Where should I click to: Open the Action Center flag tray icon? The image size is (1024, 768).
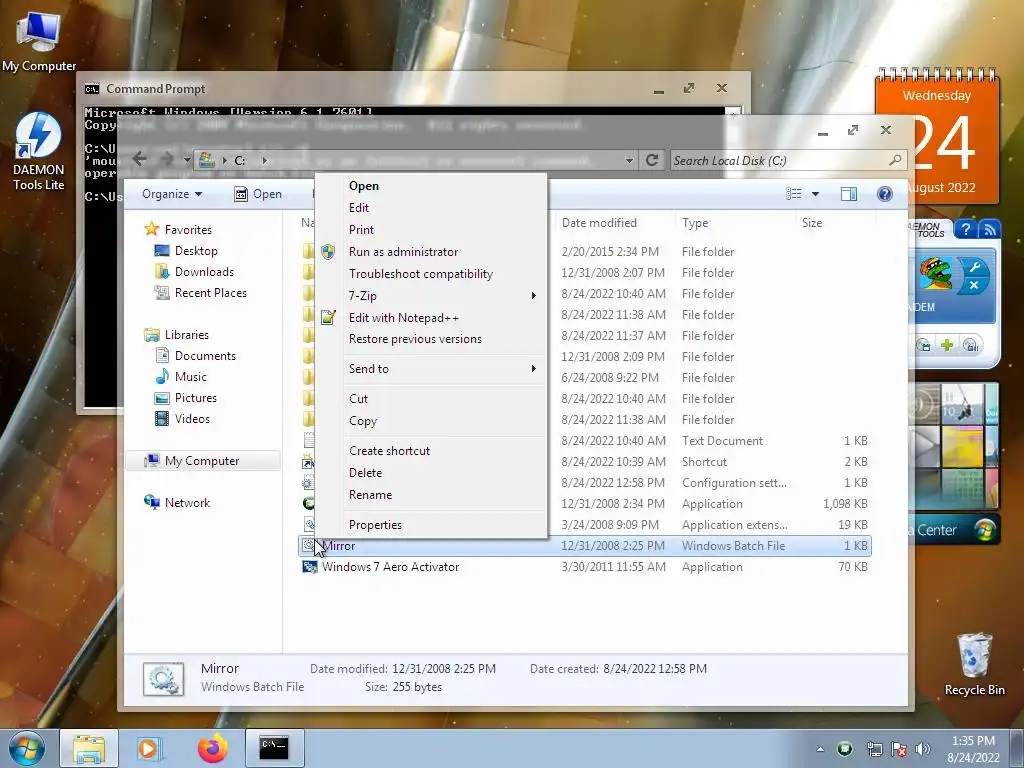pyautogui.click(x=899, y=749)
